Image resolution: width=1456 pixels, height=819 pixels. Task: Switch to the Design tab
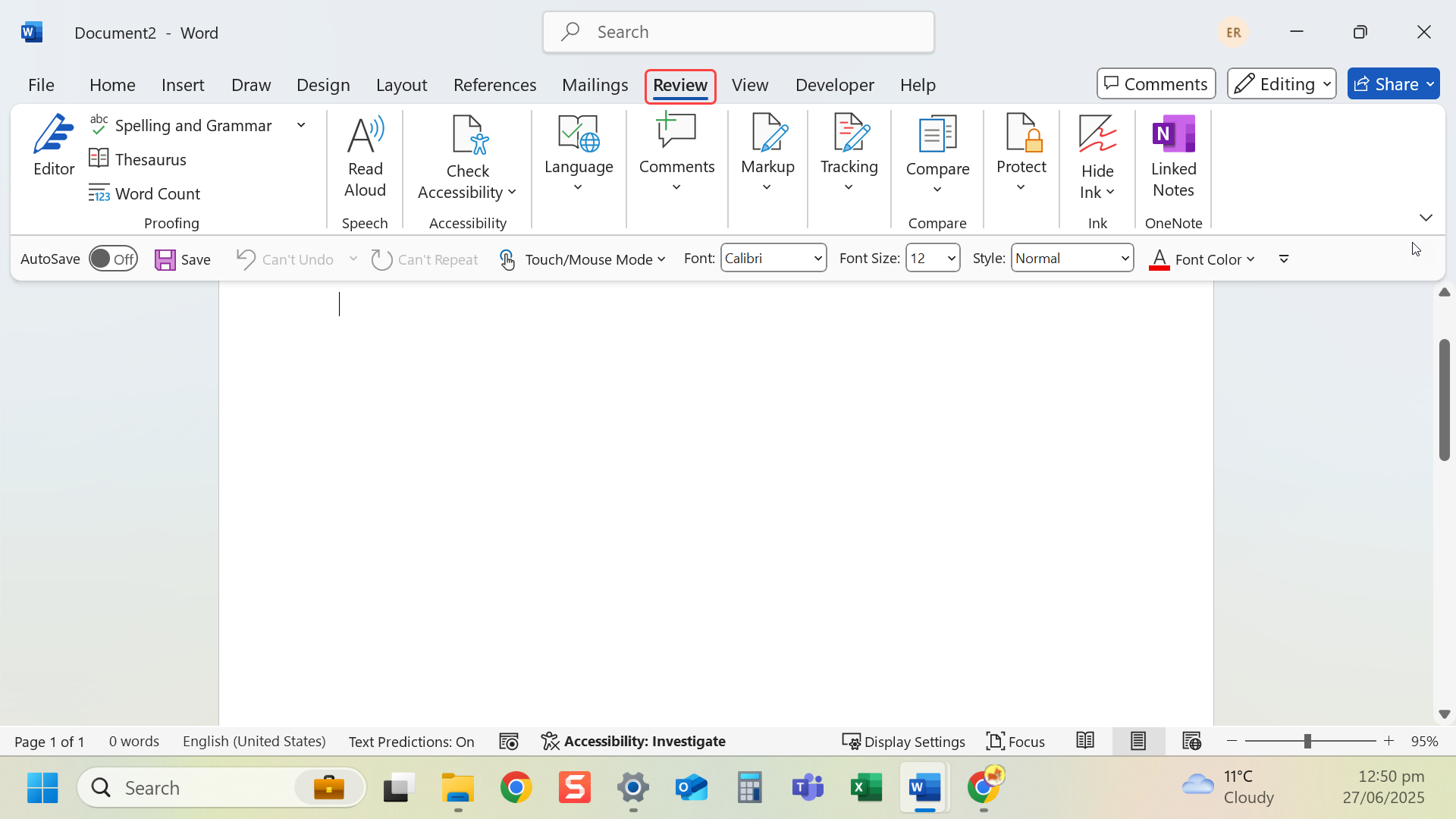323,84
